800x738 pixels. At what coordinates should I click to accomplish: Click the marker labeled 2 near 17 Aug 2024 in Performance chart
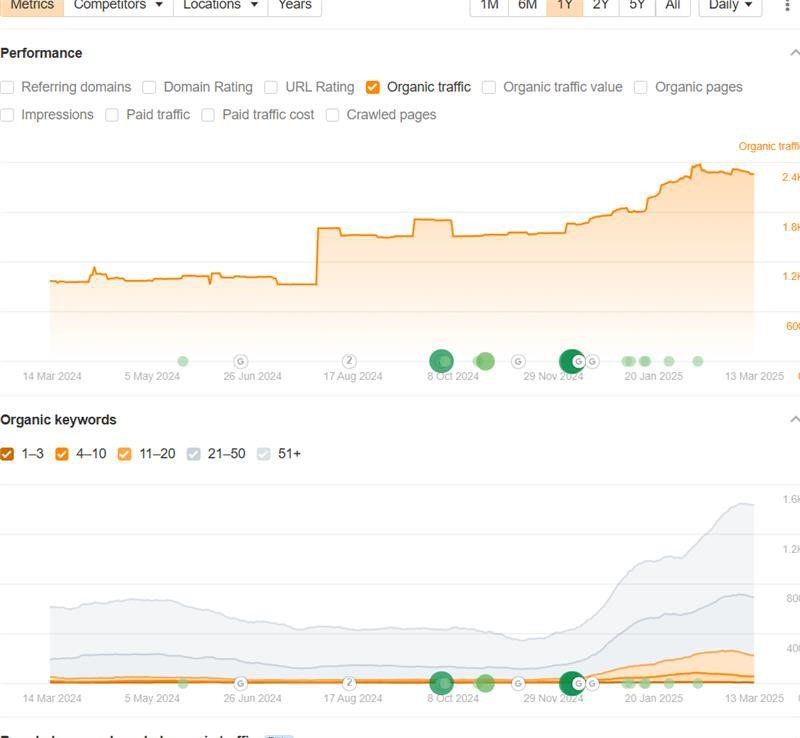tap(349, 361)
